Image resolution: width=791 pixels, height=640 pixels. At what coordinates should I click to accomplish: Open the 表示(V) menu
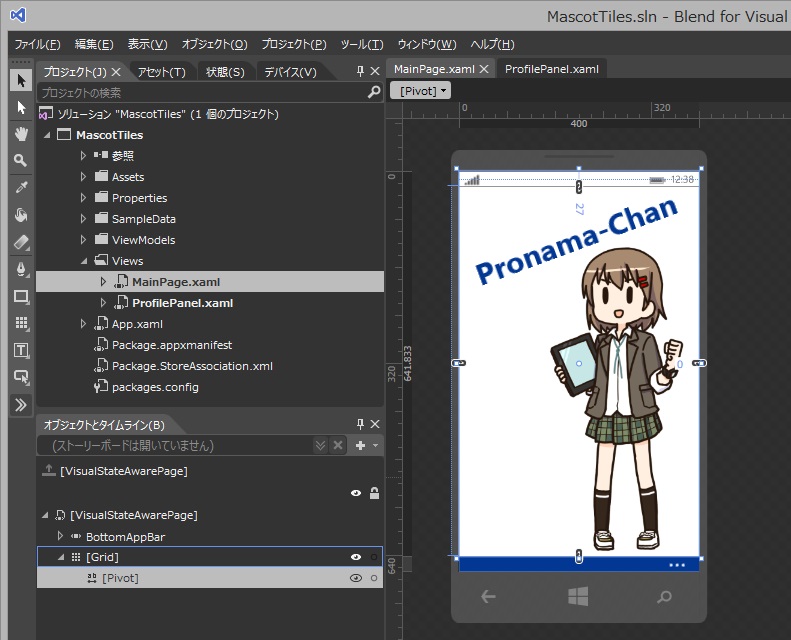click(147, 44)
